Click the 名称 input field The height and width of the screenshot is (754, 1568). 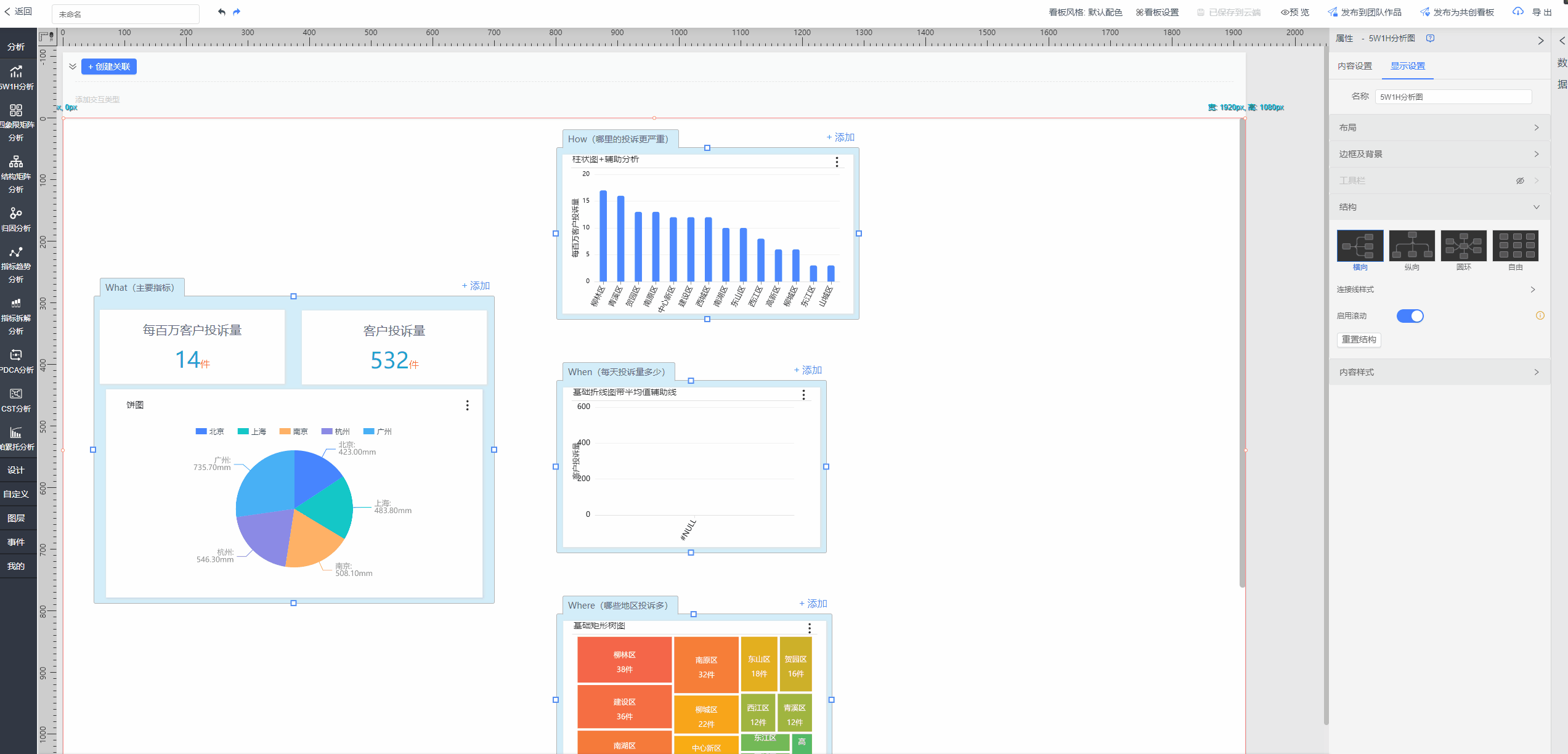1453,97
